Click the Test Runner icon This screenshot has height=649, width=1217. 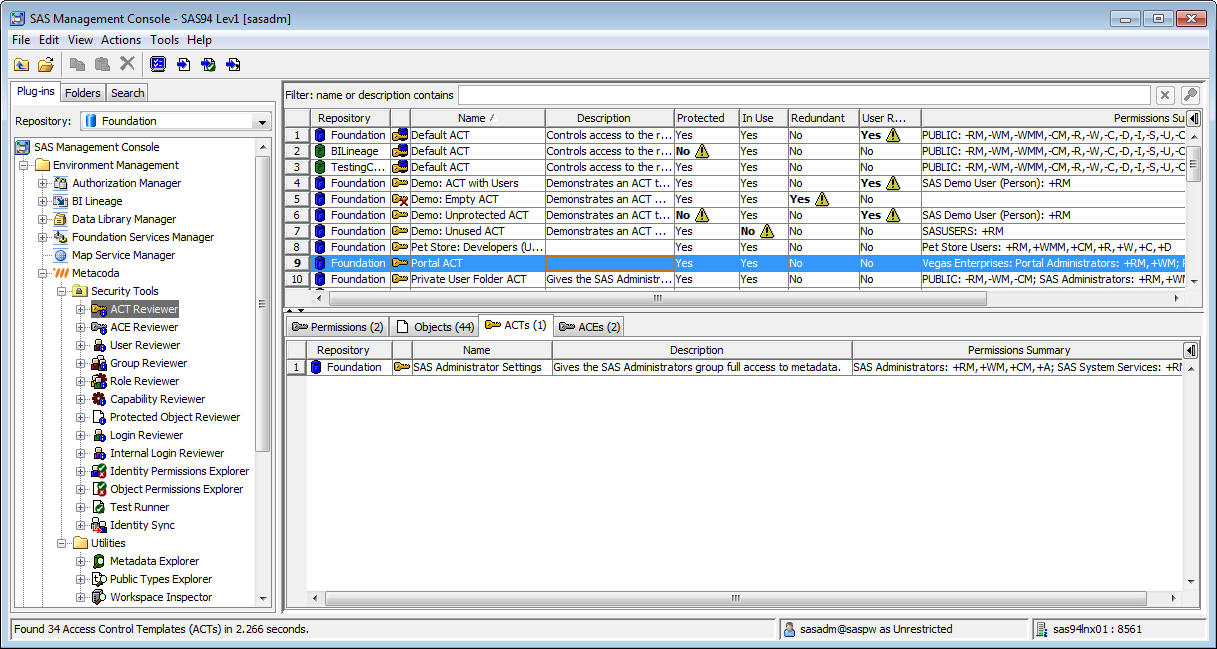98,507
